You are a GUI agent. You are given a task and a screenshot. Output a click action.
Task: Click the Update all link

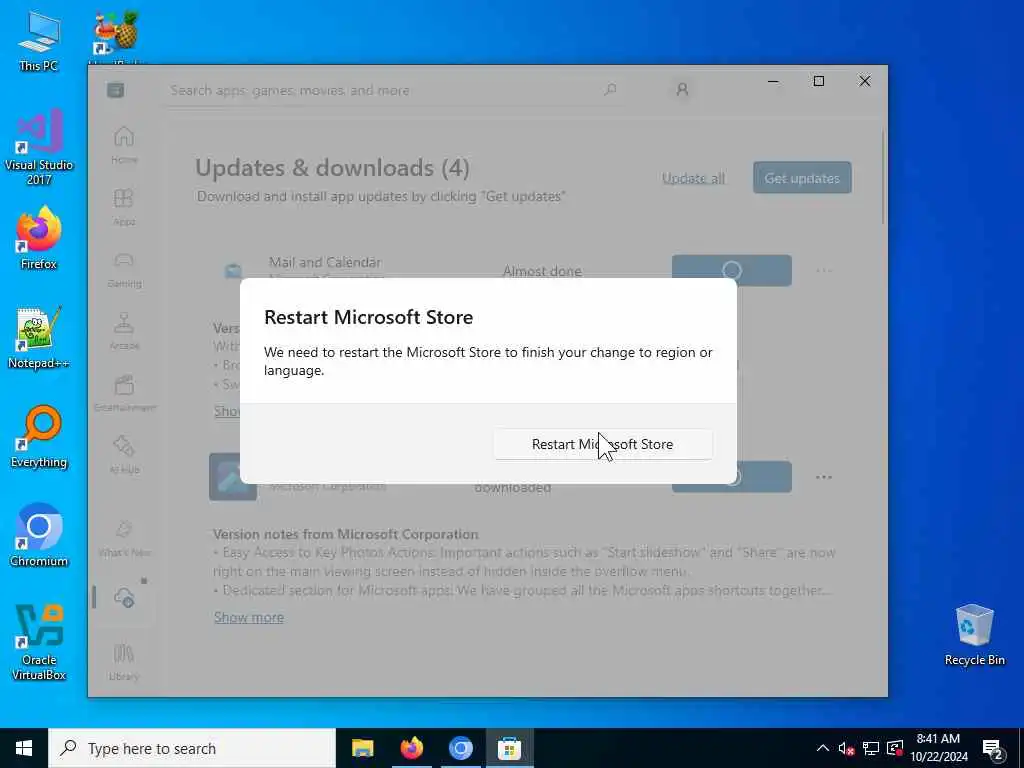[694, 178]
